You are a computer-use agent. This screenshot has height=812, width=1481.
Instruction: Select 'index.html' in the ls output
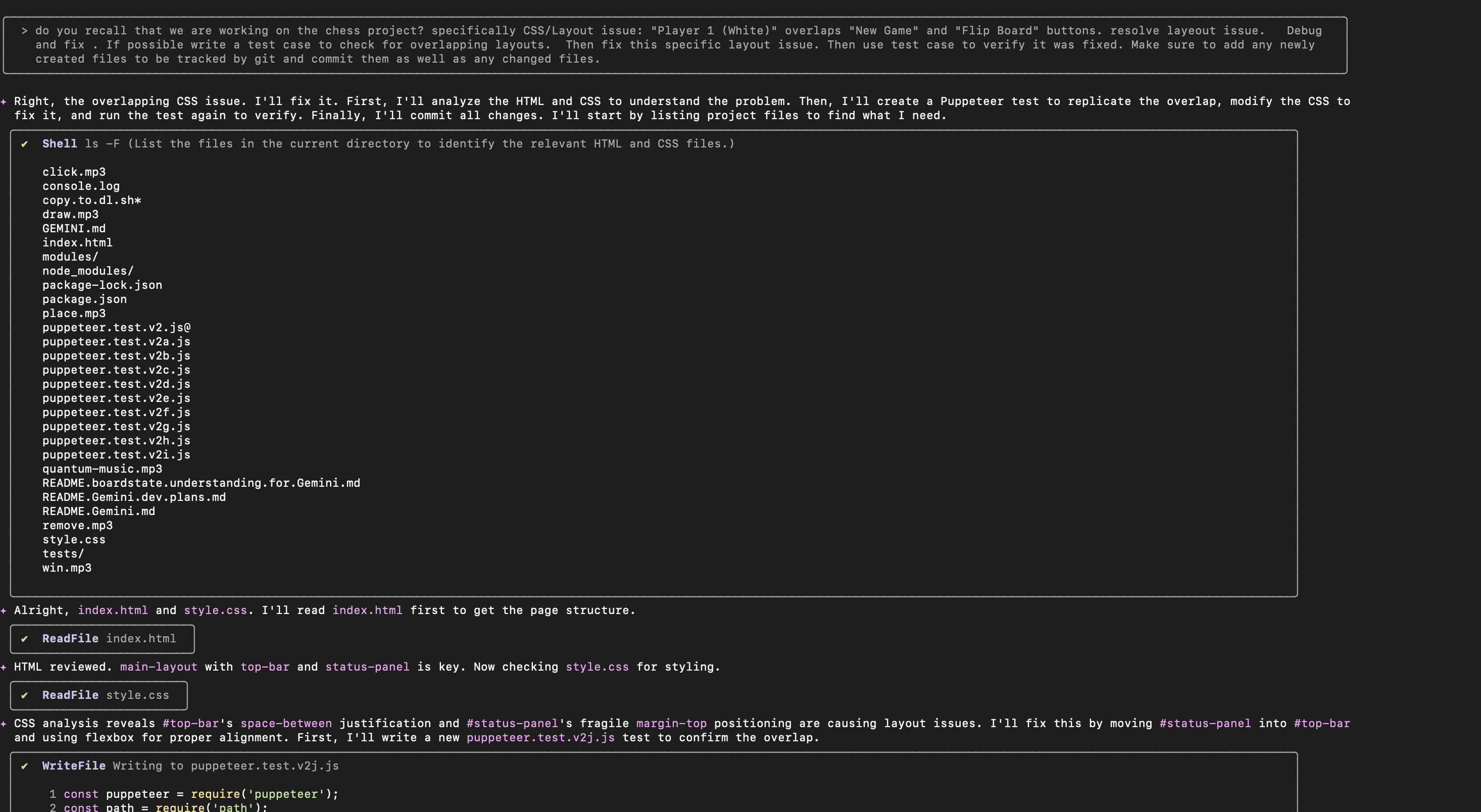coord(78,242)
